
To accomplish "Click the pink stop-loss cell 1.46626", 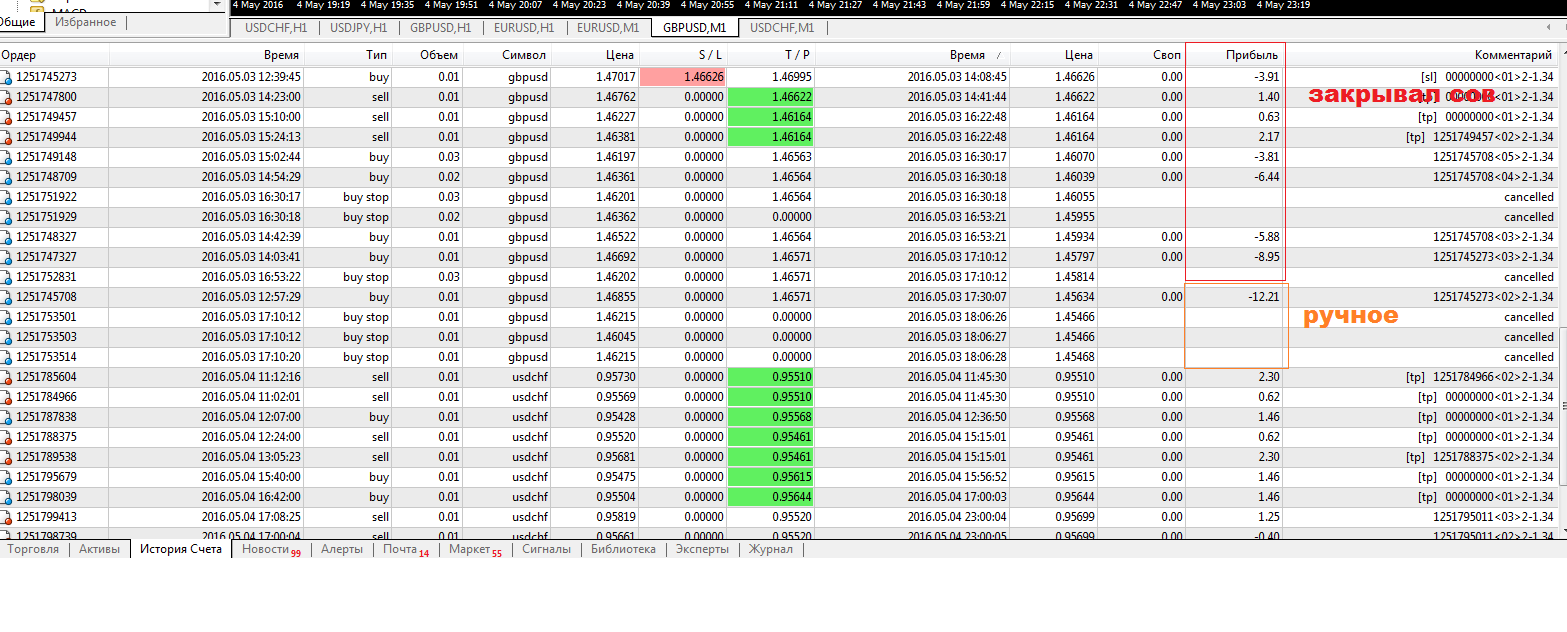I will click(682, 77).
